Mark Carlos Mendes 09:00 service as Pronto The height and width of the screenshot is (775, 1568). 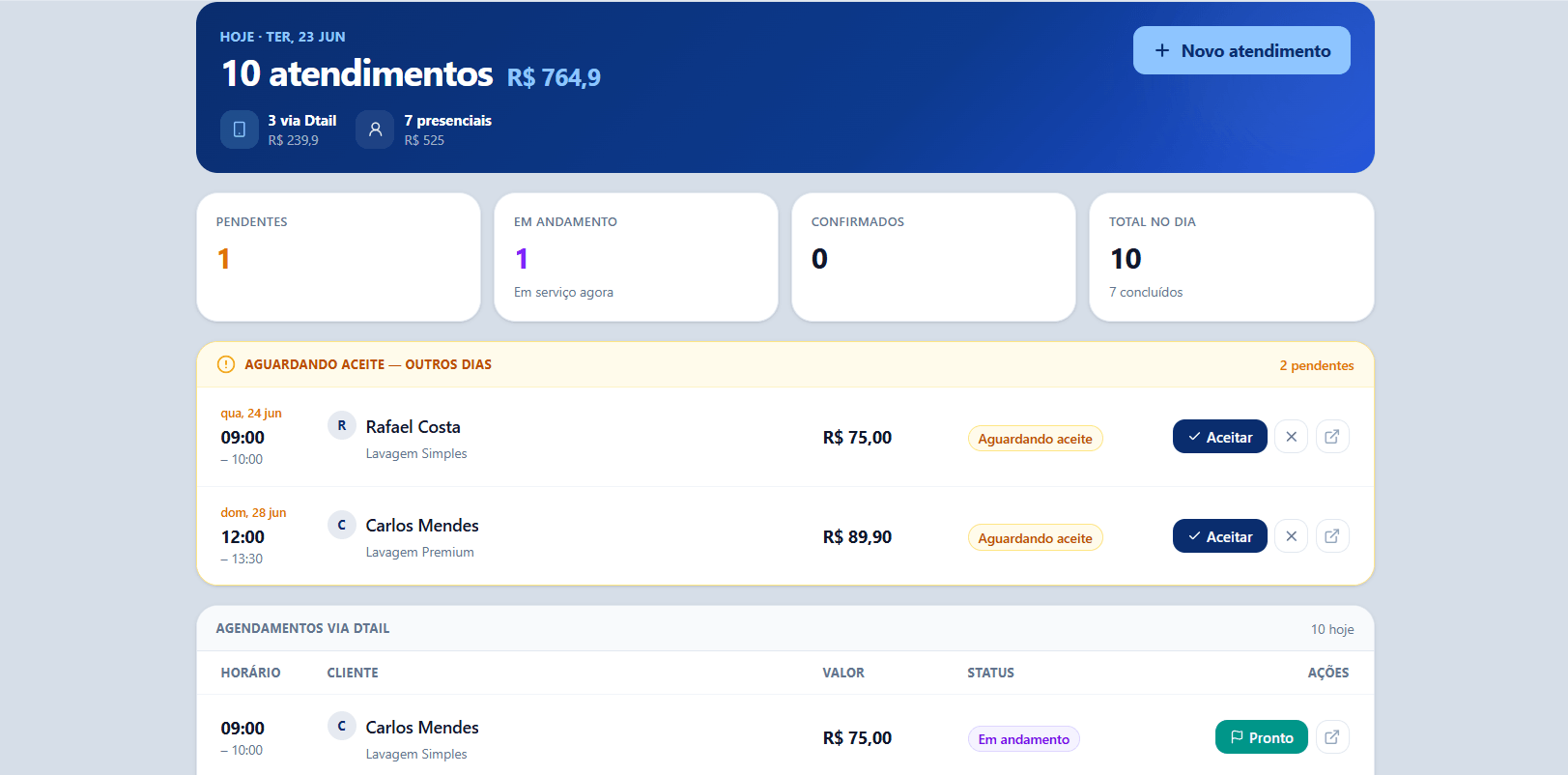(x=1261, y=737)
